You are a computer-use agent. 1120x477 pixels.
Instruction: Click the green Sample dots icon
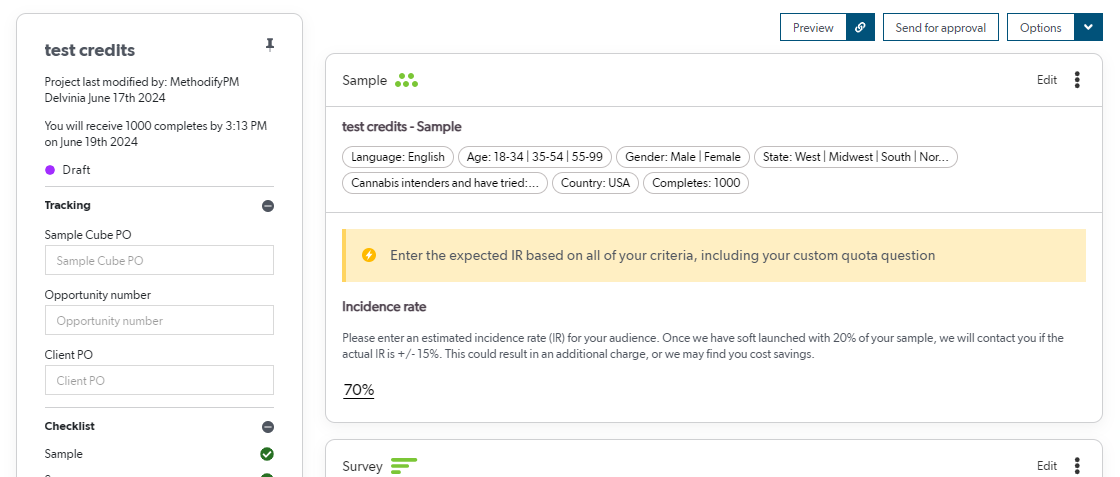point(406,80)
